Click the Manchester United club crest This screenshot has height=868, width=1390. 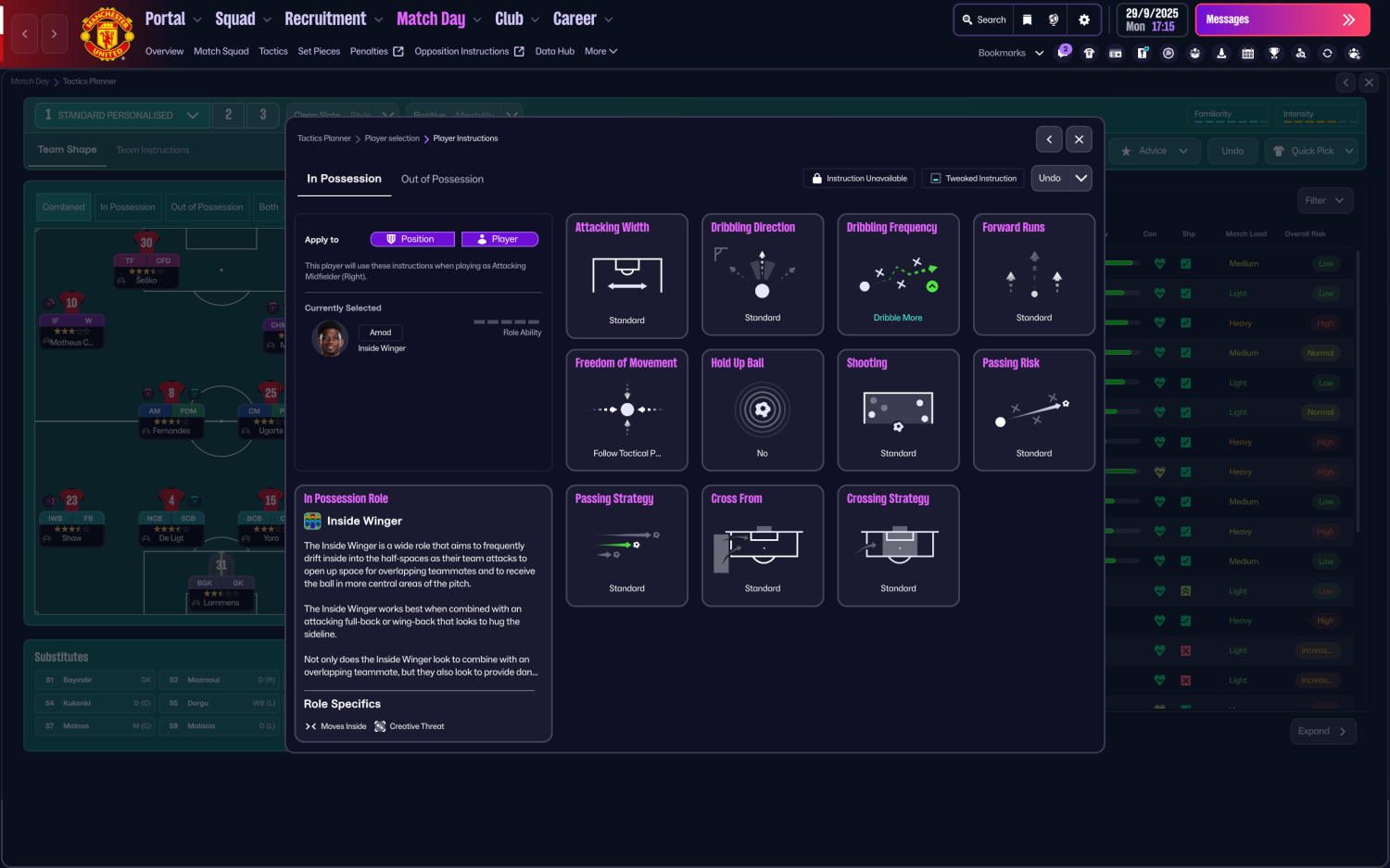[x=107, y=34]
